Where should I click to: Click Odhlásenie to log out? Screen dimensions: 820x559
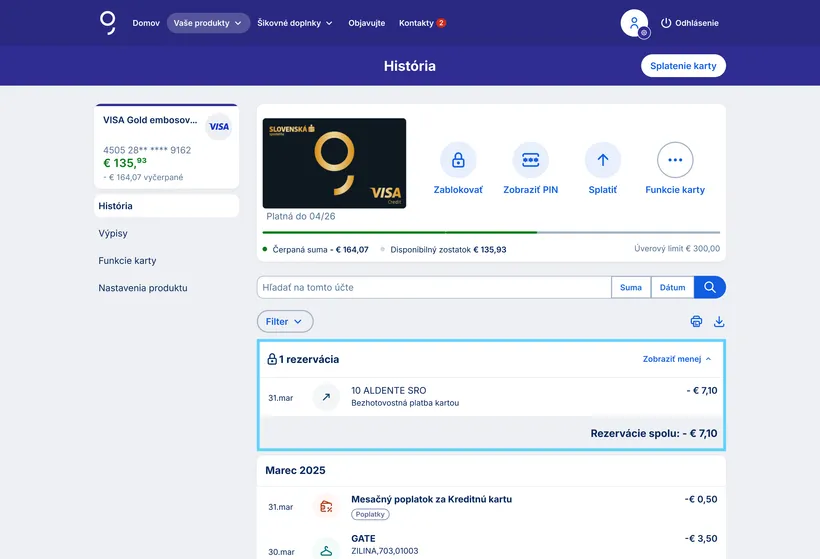click(689, 23)
